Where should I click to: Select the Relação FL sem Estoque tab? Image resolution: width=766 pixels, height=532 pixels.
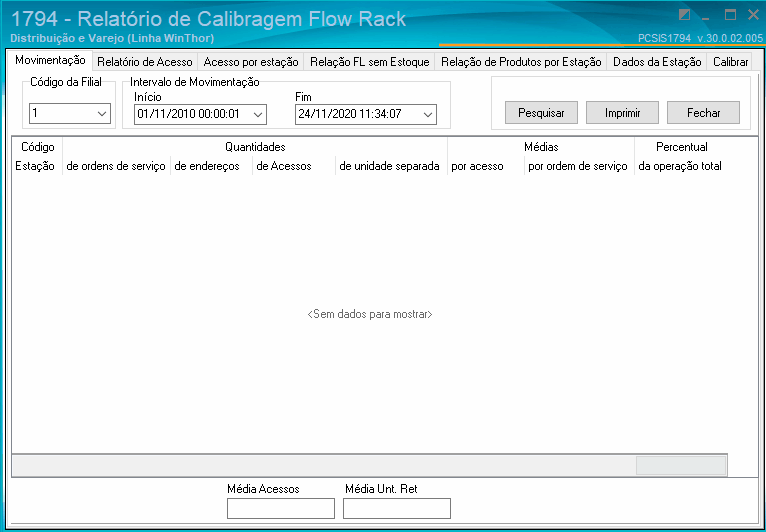click(x=369, y=62)
